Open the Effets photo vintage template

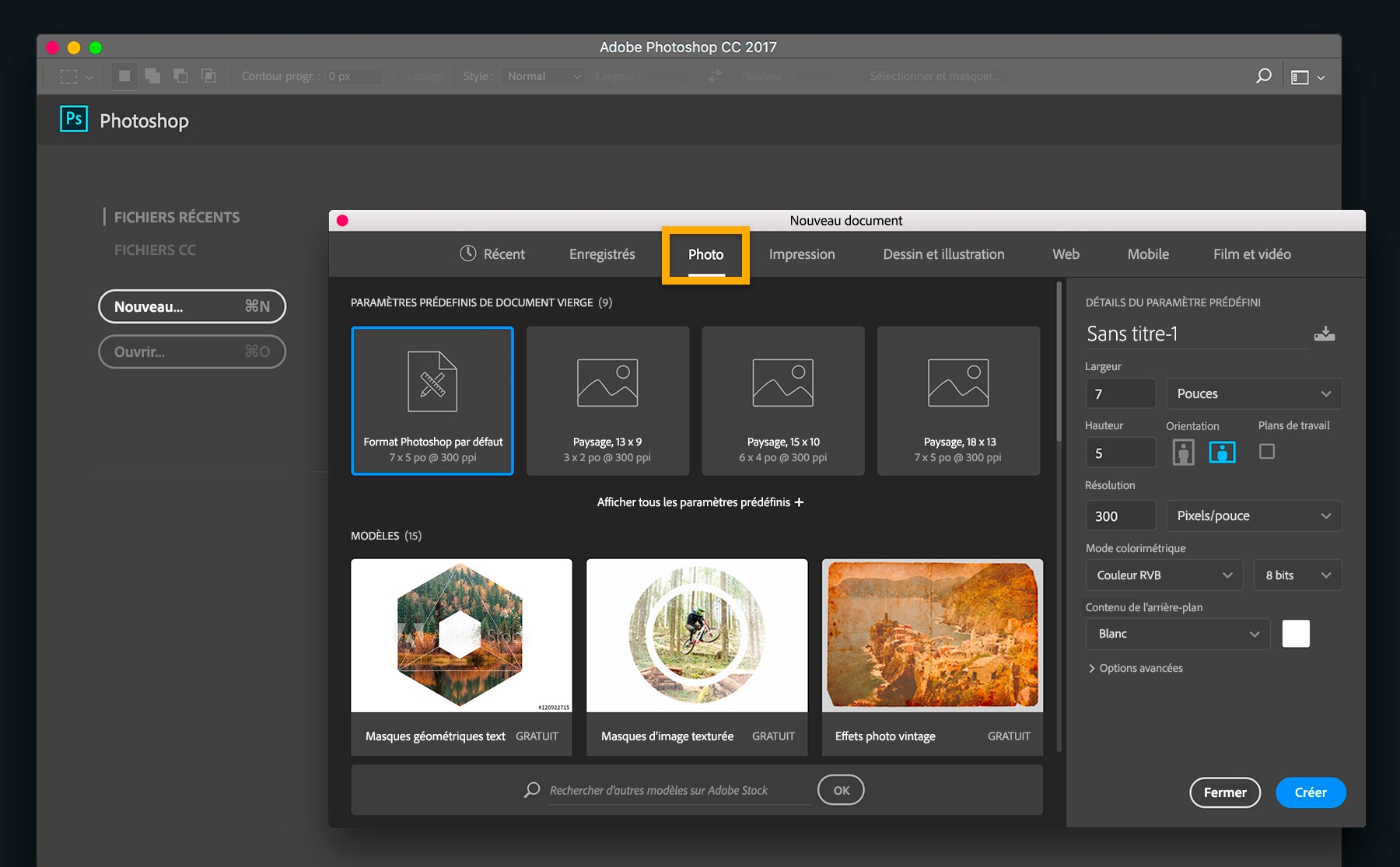click(933, 657)
